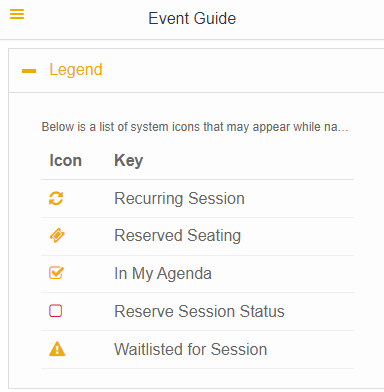The height and width of the screenshot is (392, 384).
Task: Toggle the In My Agenda checked box
Action: coord(56,273)
